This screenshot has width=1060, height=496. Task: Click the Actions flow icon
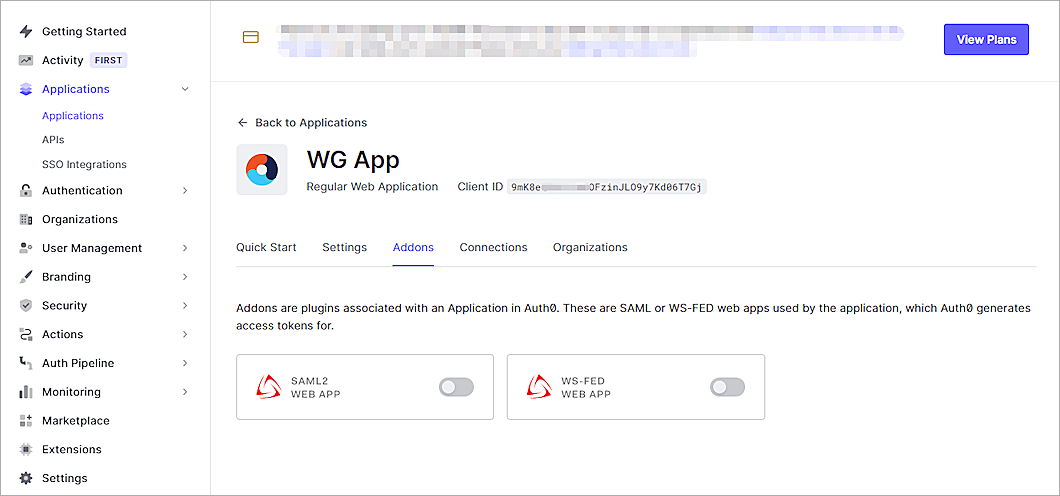coord(26,334)
